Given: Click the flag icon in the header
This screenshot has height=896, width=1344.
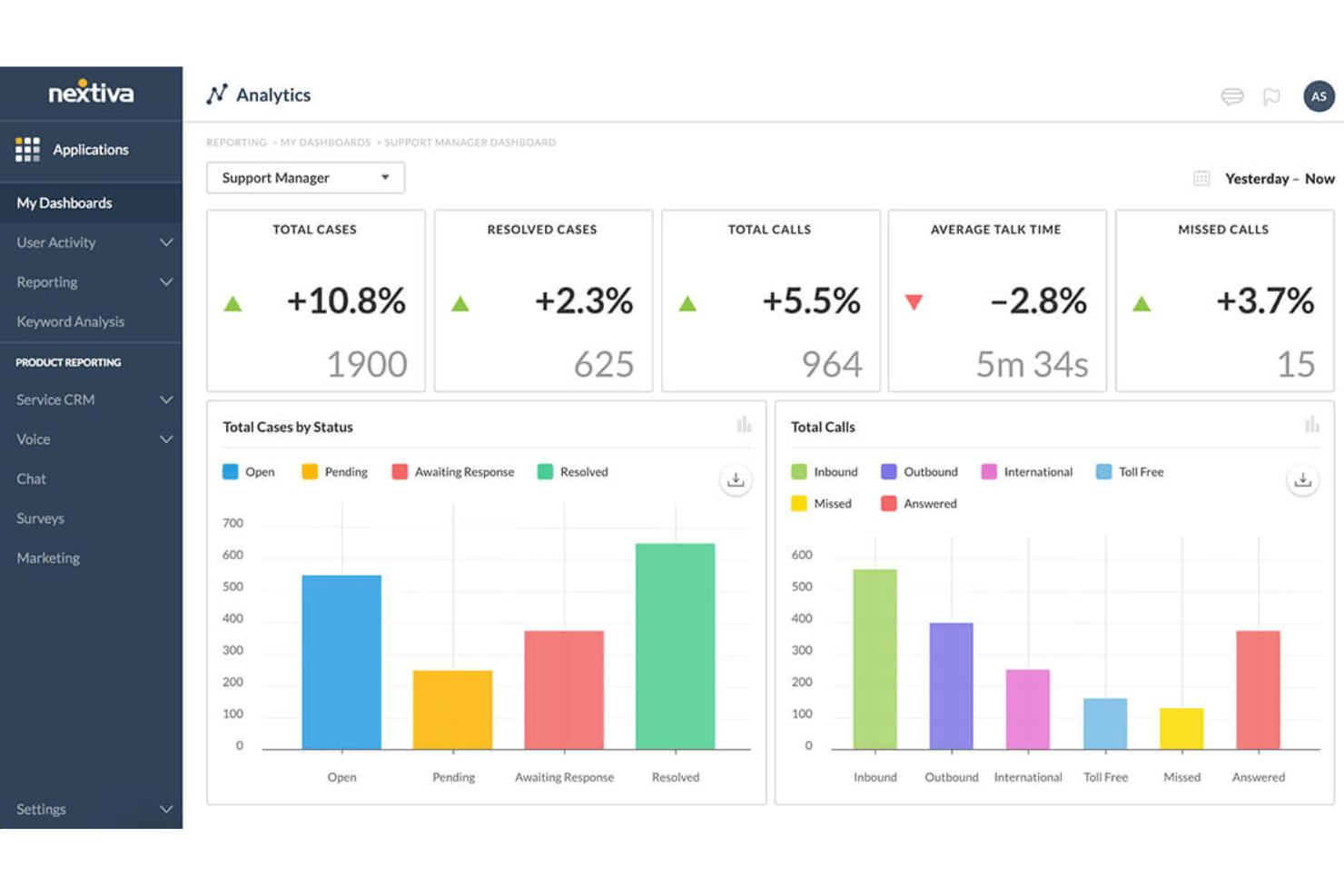Looking at the screenshot, I should [x=1271, y=96].
